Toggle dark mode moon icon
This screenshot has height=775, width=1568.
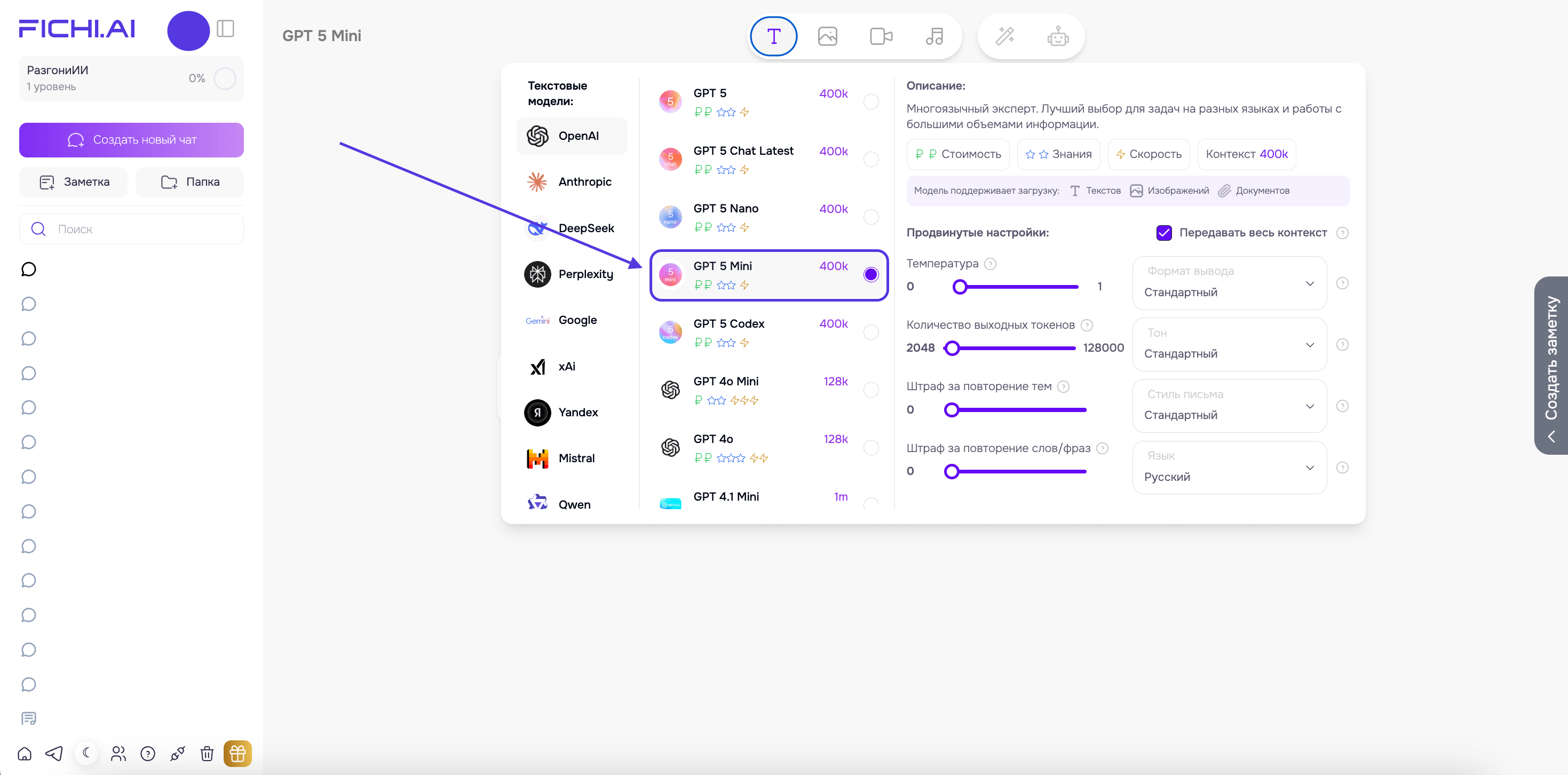tap(86, 753)
